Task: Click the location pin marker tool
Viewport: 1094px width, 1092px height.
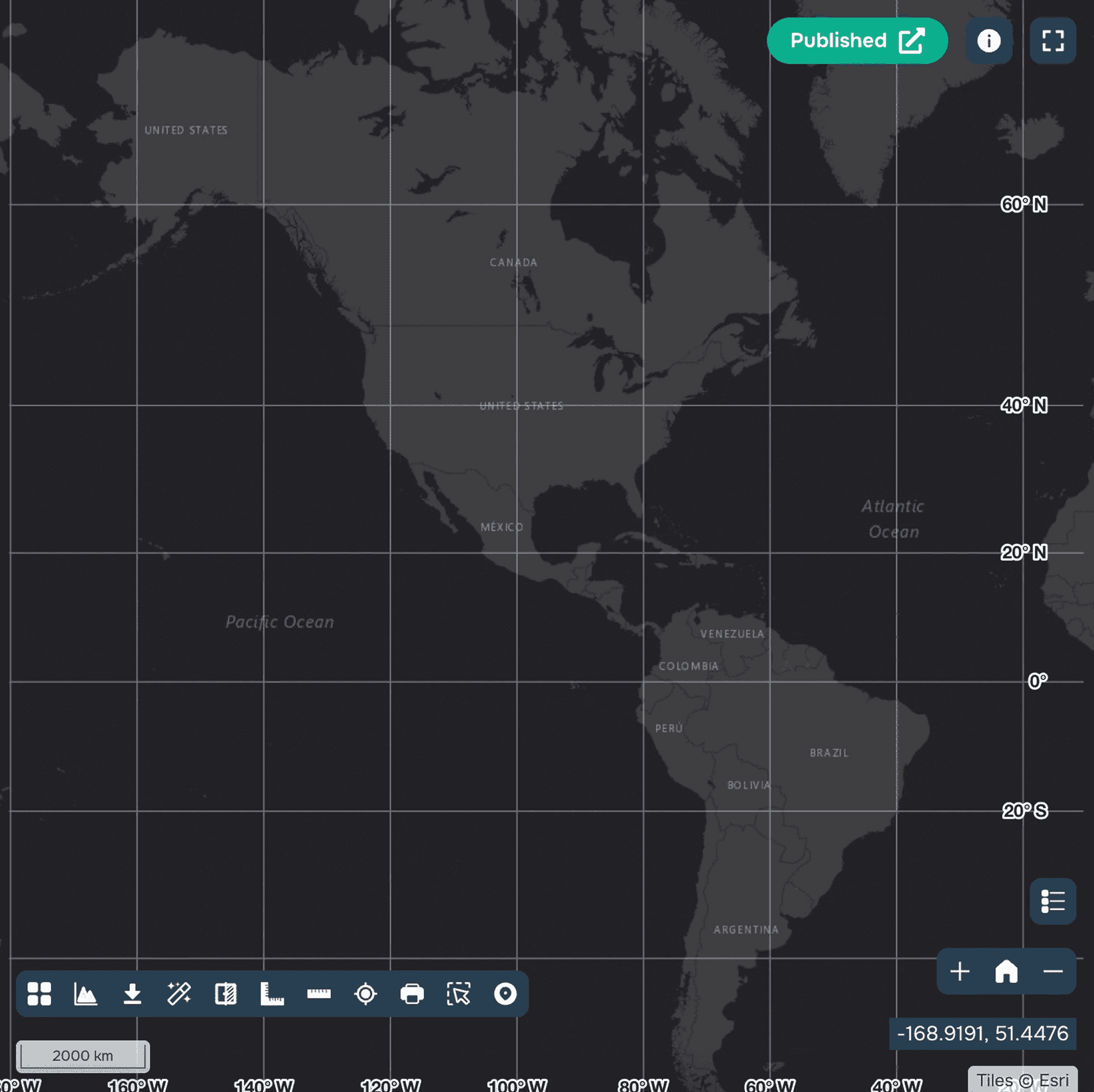Action: pos(505,994)
